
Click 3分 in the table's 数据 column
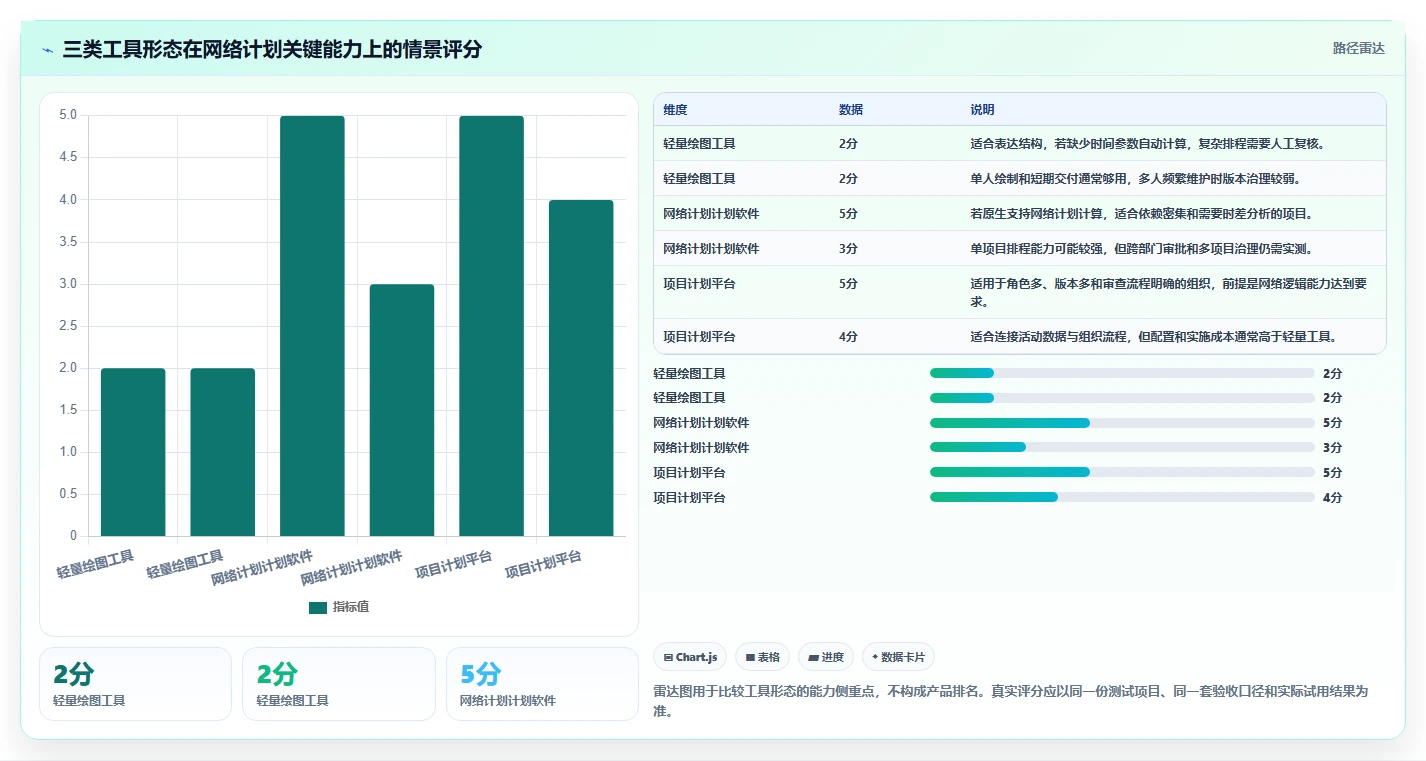click(848, 249)
